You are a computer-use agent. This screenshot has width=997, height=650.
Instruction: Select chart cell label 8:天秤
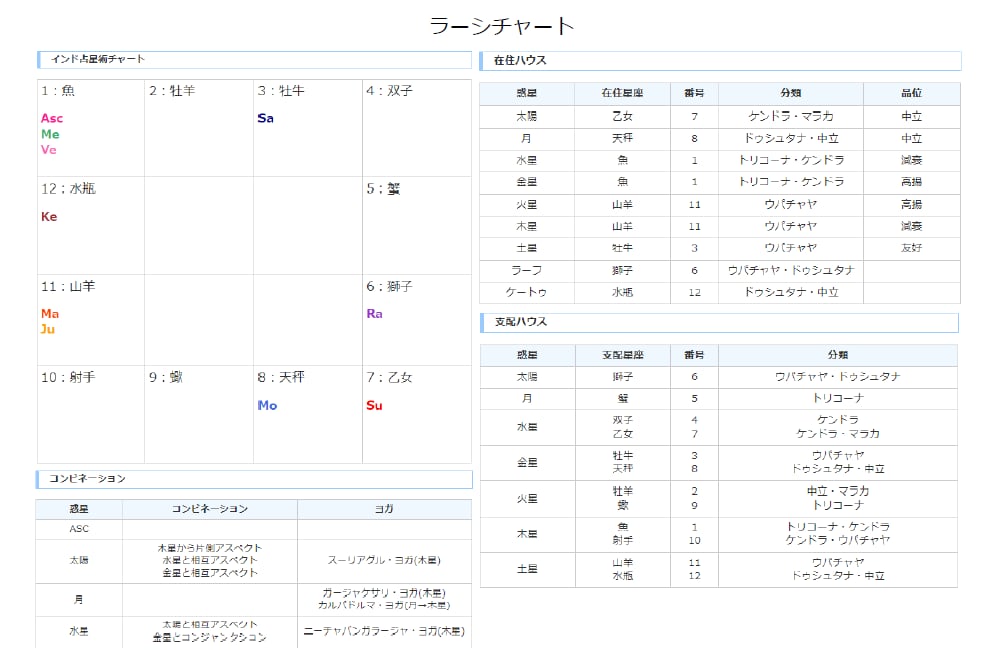coord(280,378)
